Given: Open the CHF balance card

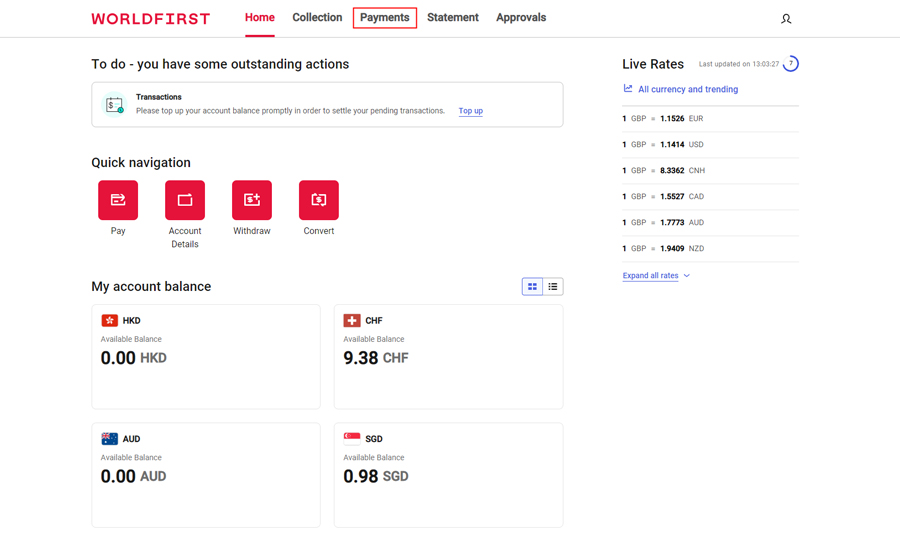Looking at the screenshot, I should 448,357.
